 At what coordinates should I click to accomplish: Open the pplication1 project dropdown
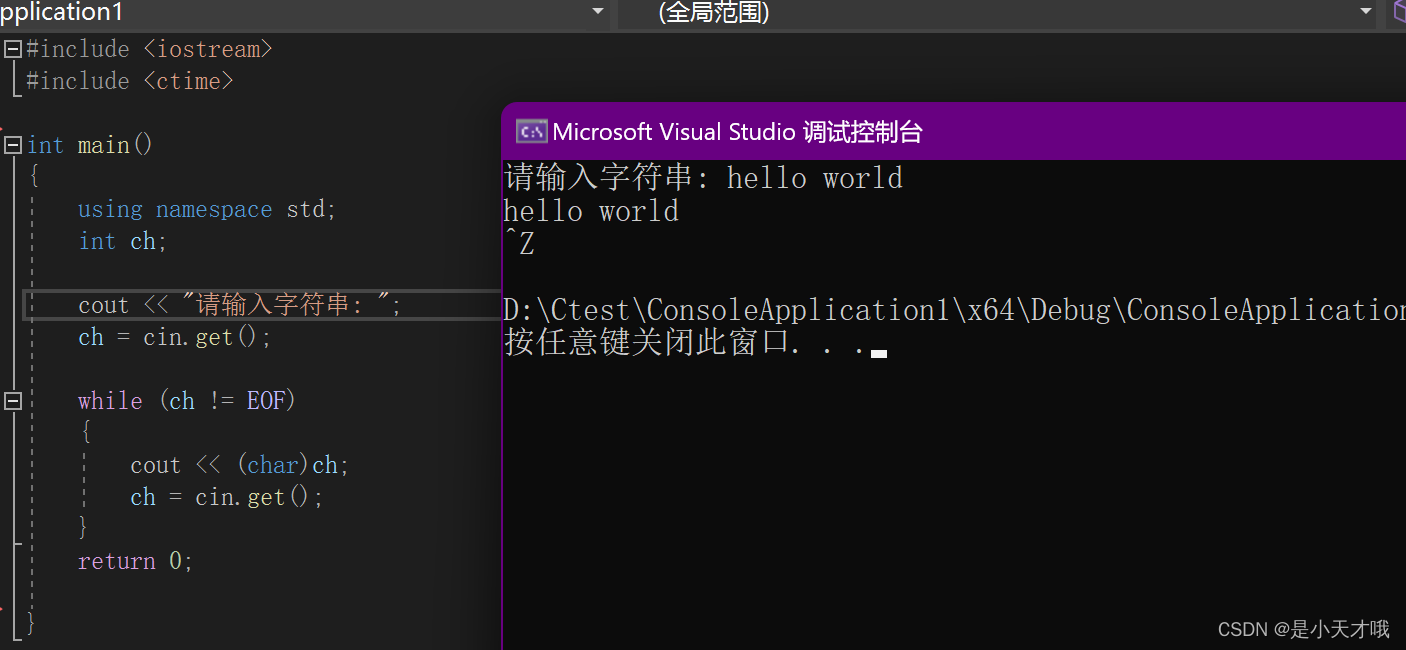tap(598, 13)
